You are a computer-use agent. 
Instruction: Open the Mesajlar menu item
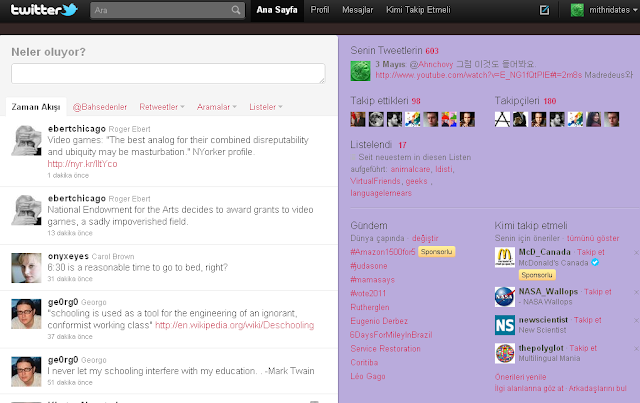coord(358,10)
